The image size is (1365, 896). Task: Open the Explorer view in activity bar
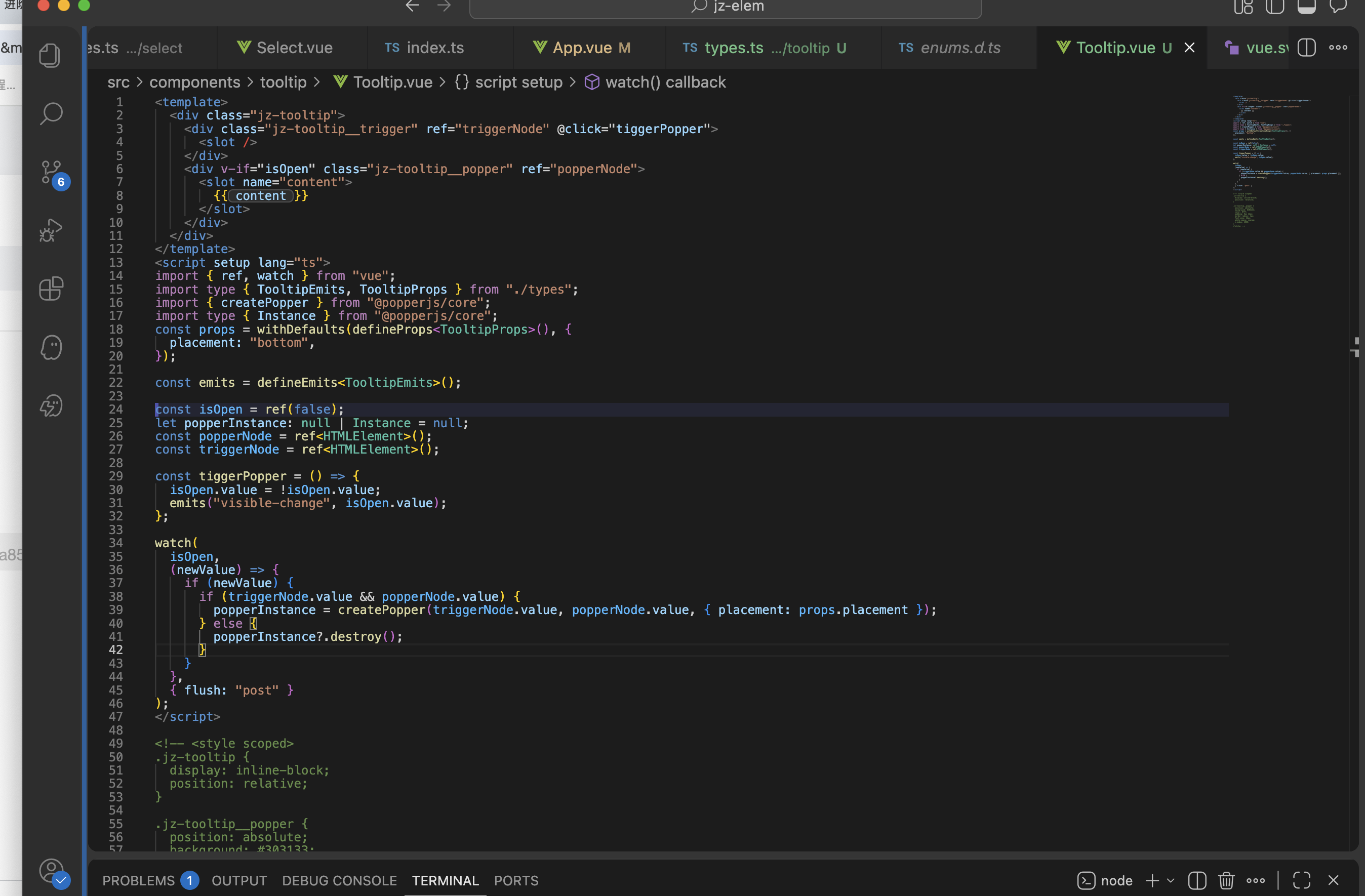tap(51, 56)
